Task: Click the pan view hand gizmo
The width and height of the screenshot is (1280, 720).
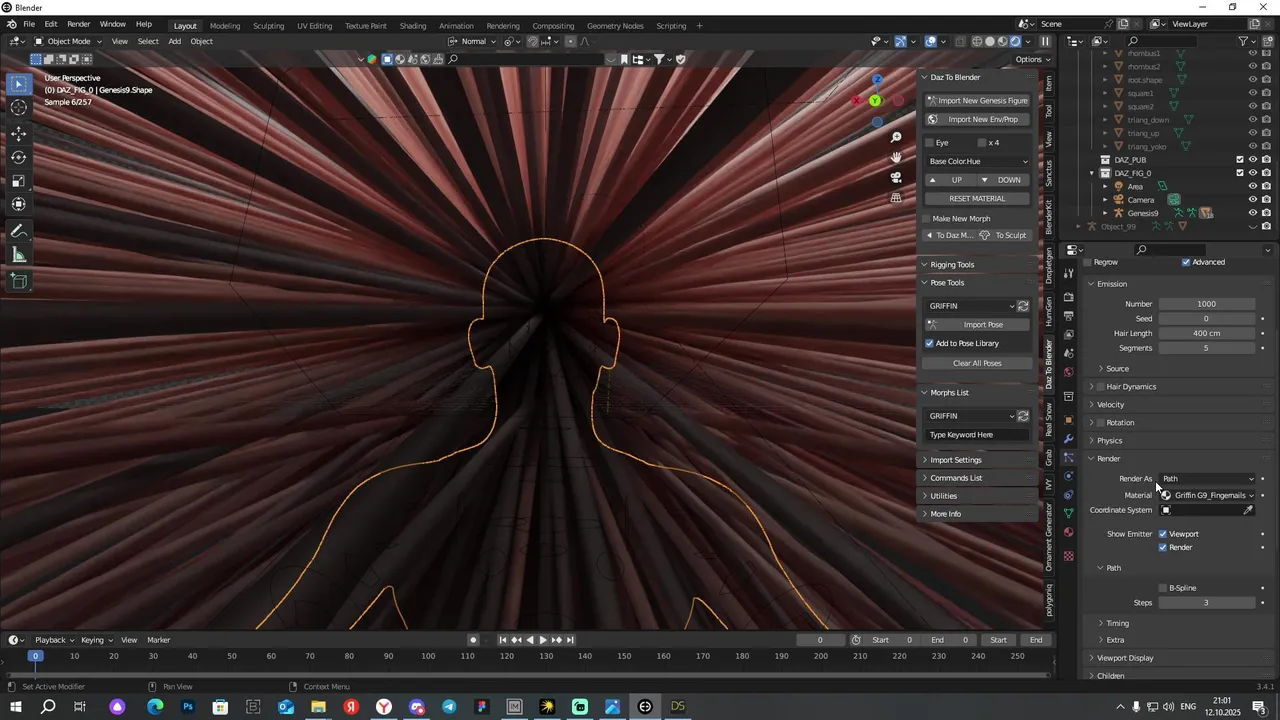Action: pyautogui.click(x=896, y=157)
